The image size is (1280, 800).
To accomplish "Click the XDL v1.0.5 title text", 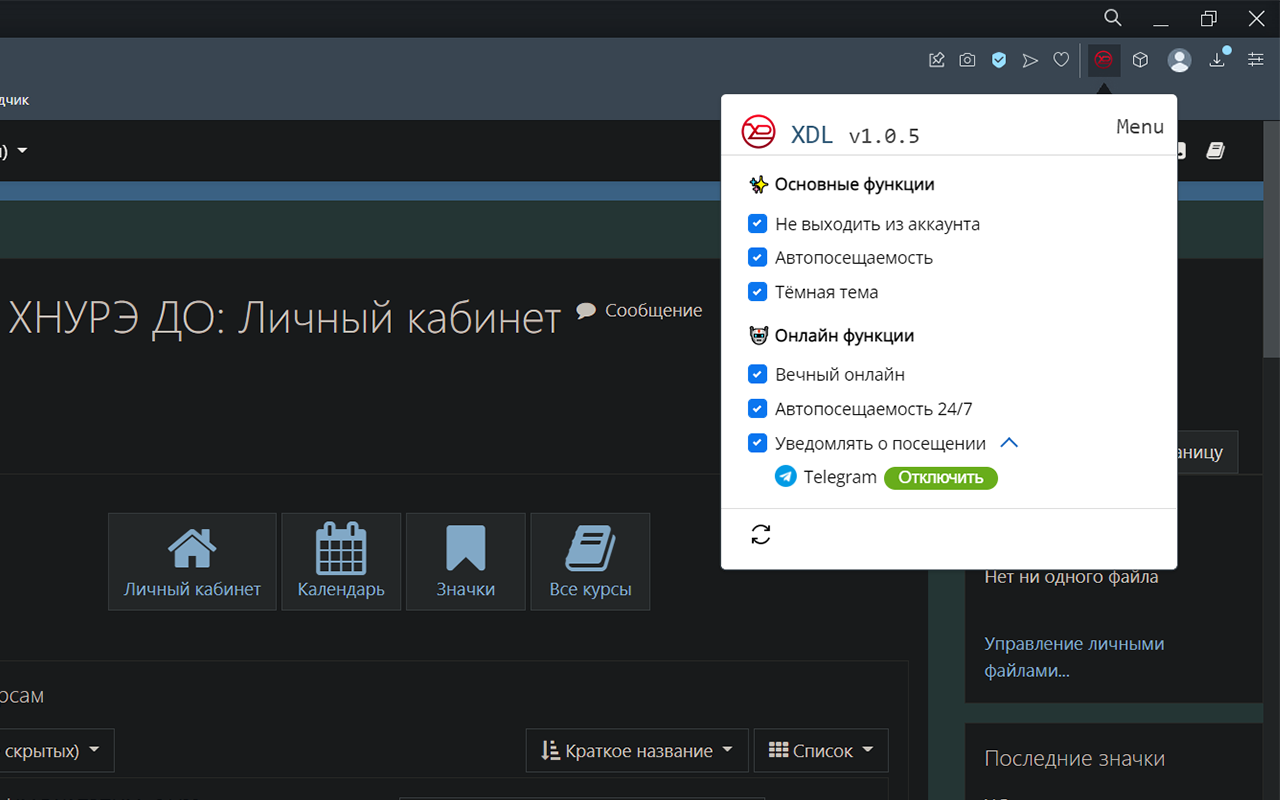I will click(x=855, y=135).
